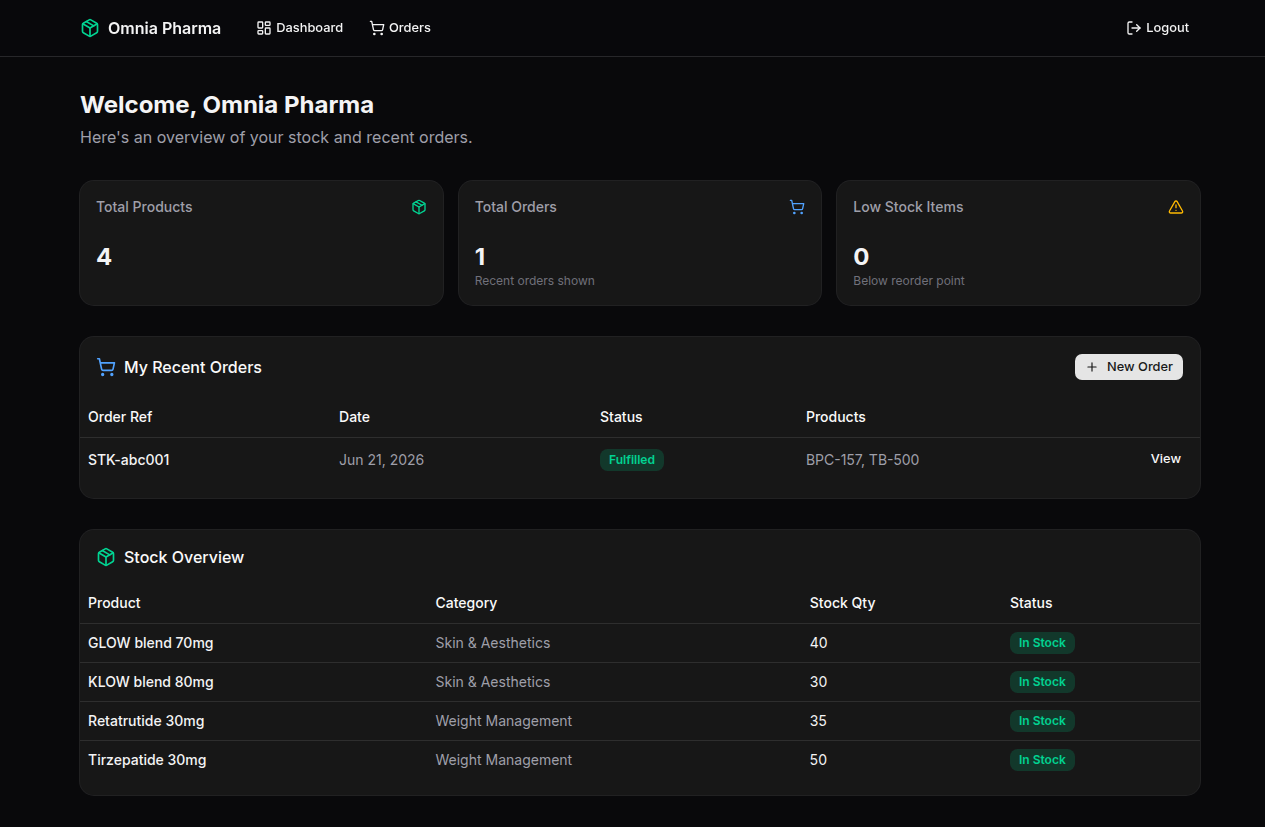Click the Stock Qty column header

tap(843, 603)
